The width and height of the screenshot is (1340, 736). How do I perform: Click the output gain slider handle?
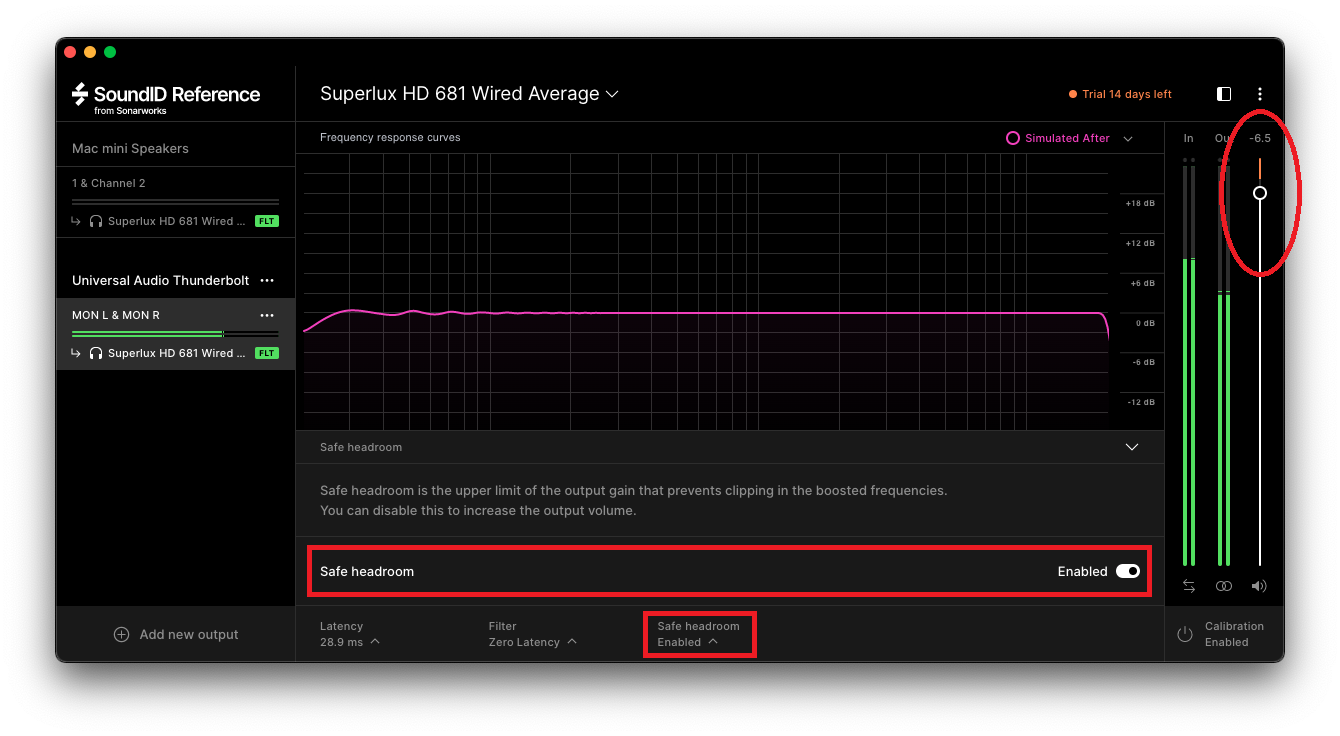tap(1260, 193)
